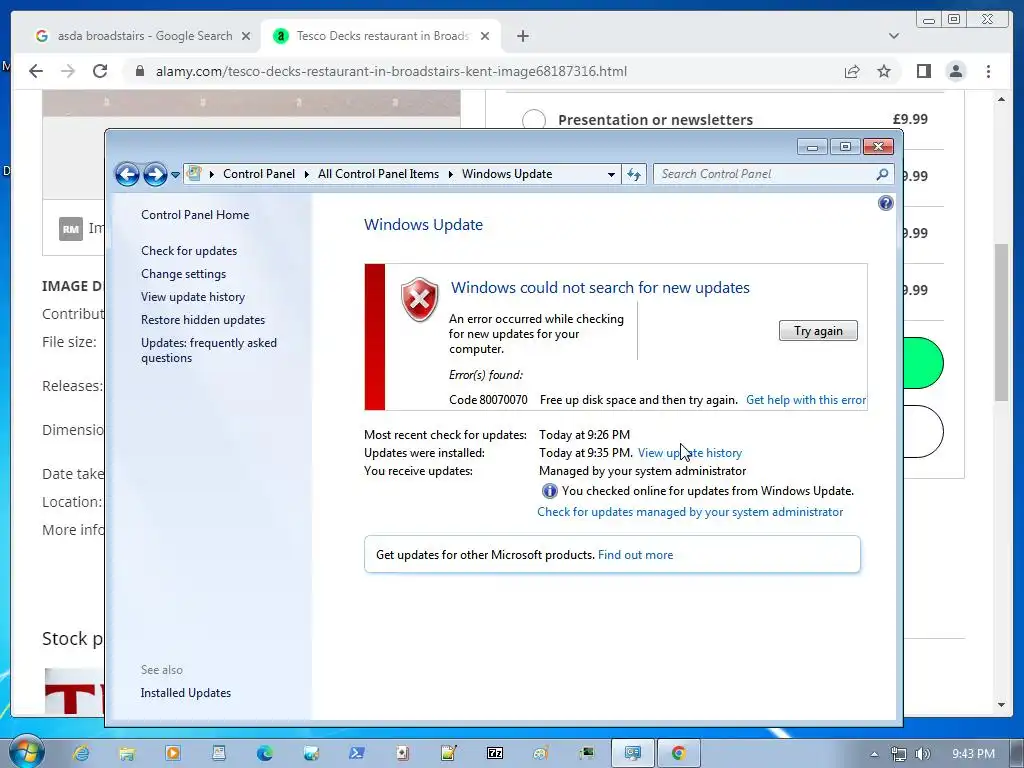
Task: Open Chrome tab search dropdown
Action: point(893,36)
